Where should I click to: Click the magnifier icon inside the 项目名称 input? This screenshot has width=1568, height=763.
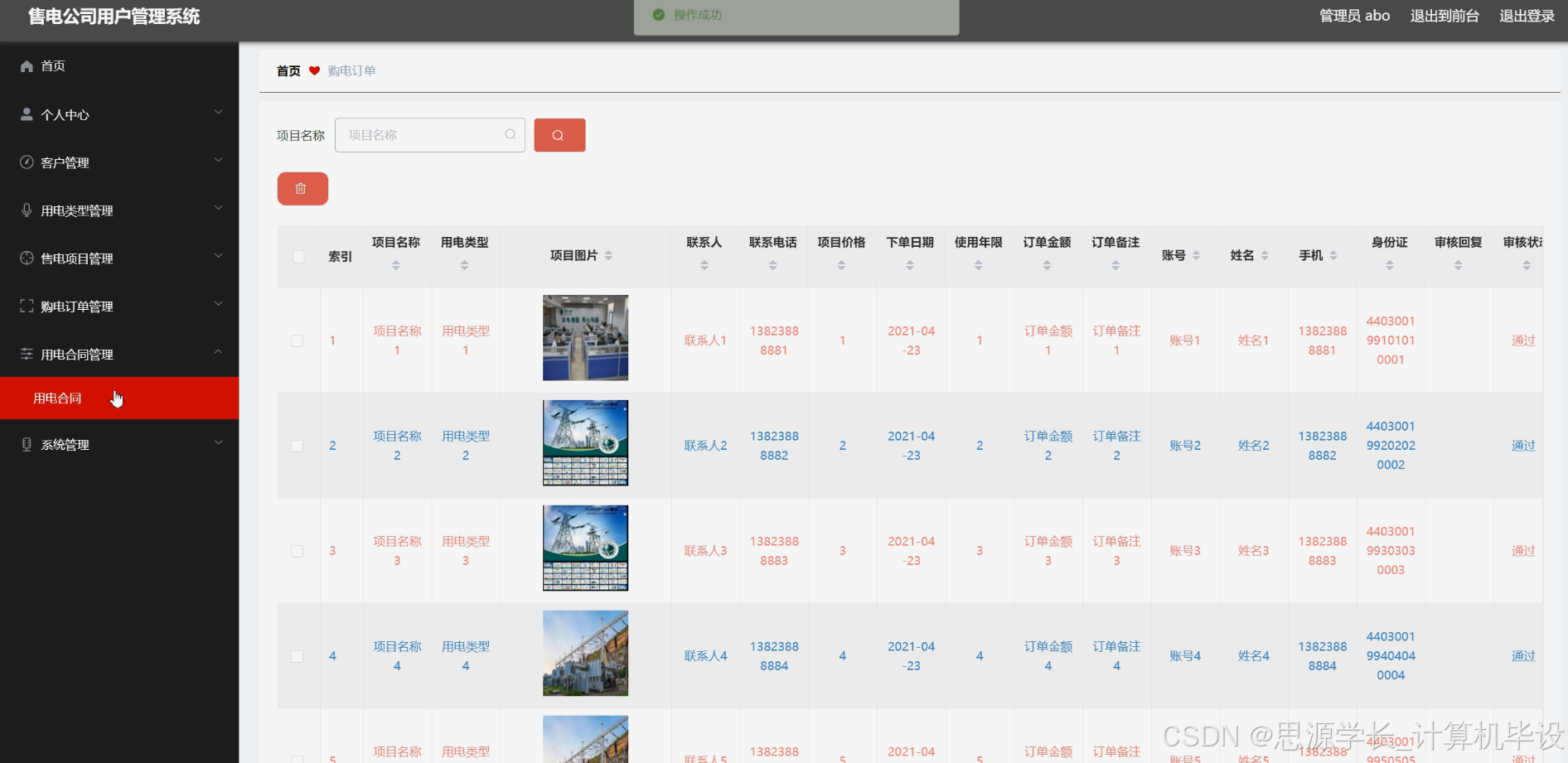511,134
